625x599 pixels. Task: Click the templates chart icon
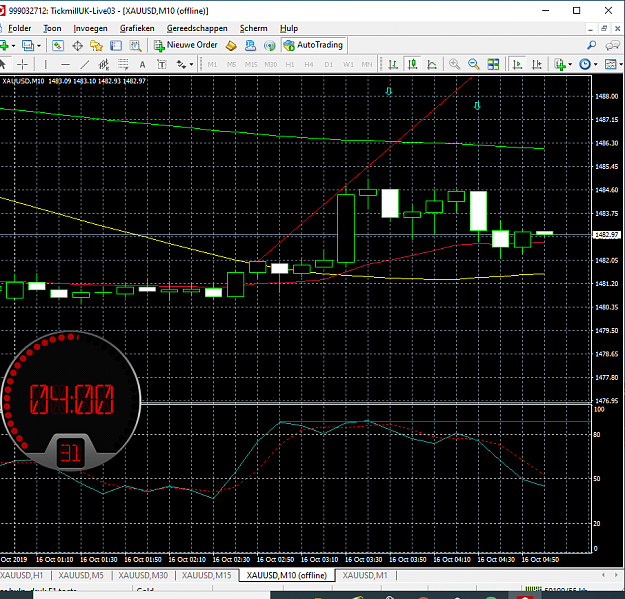(610, 64)
